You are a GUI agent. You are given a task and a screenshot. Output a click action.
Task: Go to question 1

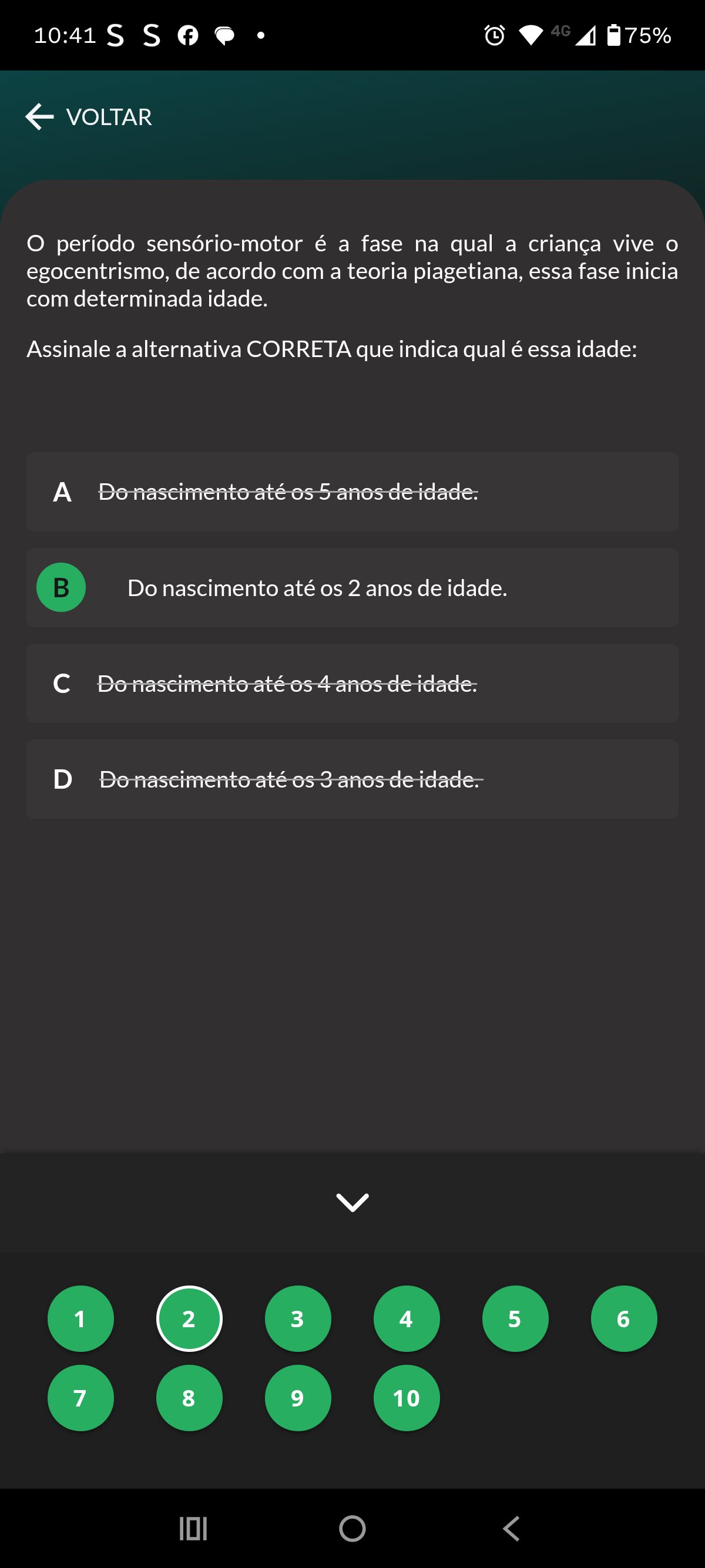pos(80,1318)
